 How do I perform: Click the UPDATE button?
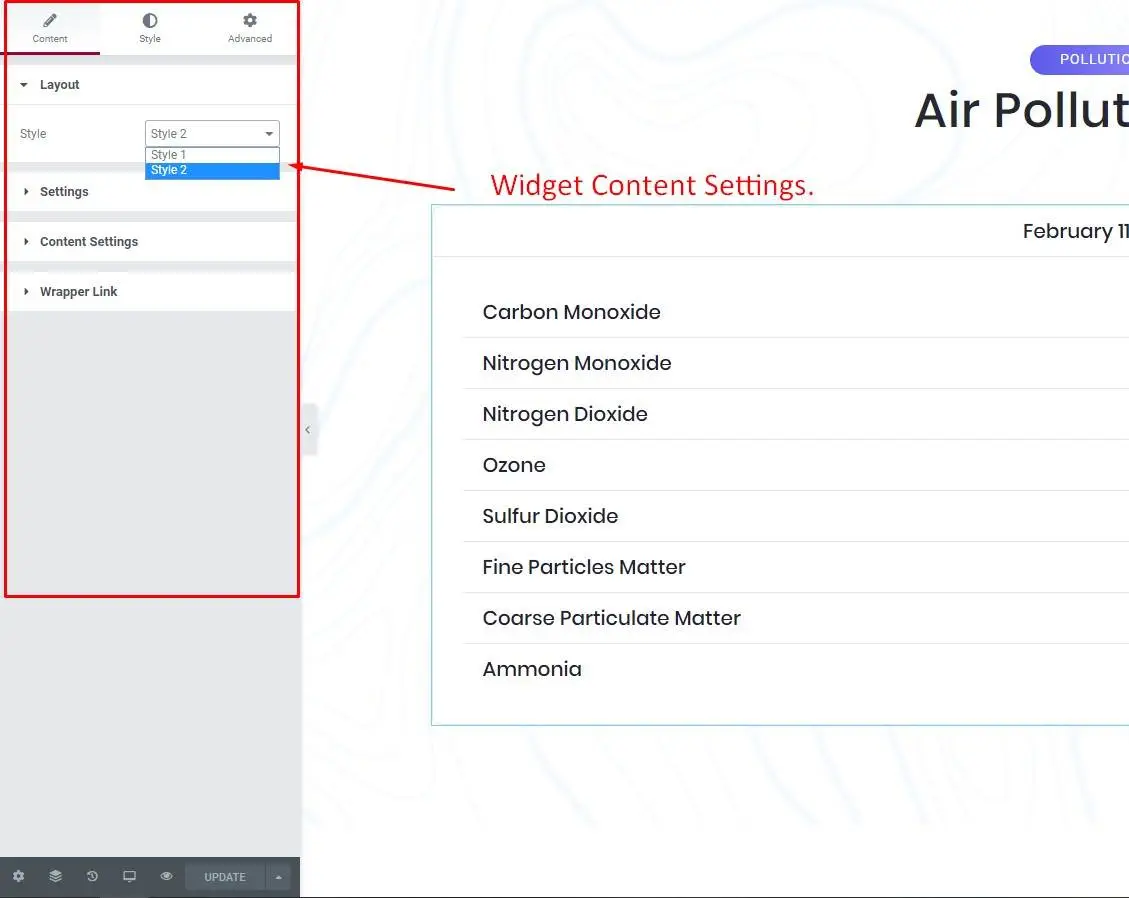tap(225, 877)
